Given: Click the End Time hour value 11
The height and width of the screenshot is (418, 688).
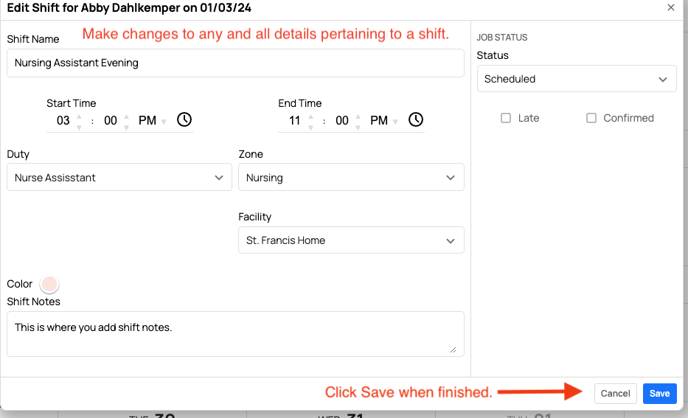Looking at the screenshot, I should coord(294,121).
